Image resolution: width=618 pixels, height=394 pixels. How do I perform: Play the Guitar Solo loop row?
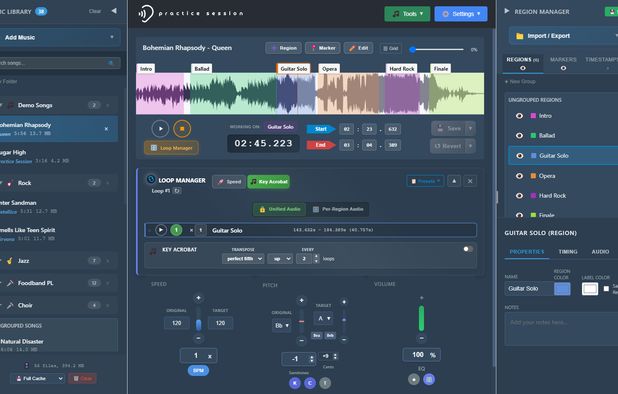160,230
